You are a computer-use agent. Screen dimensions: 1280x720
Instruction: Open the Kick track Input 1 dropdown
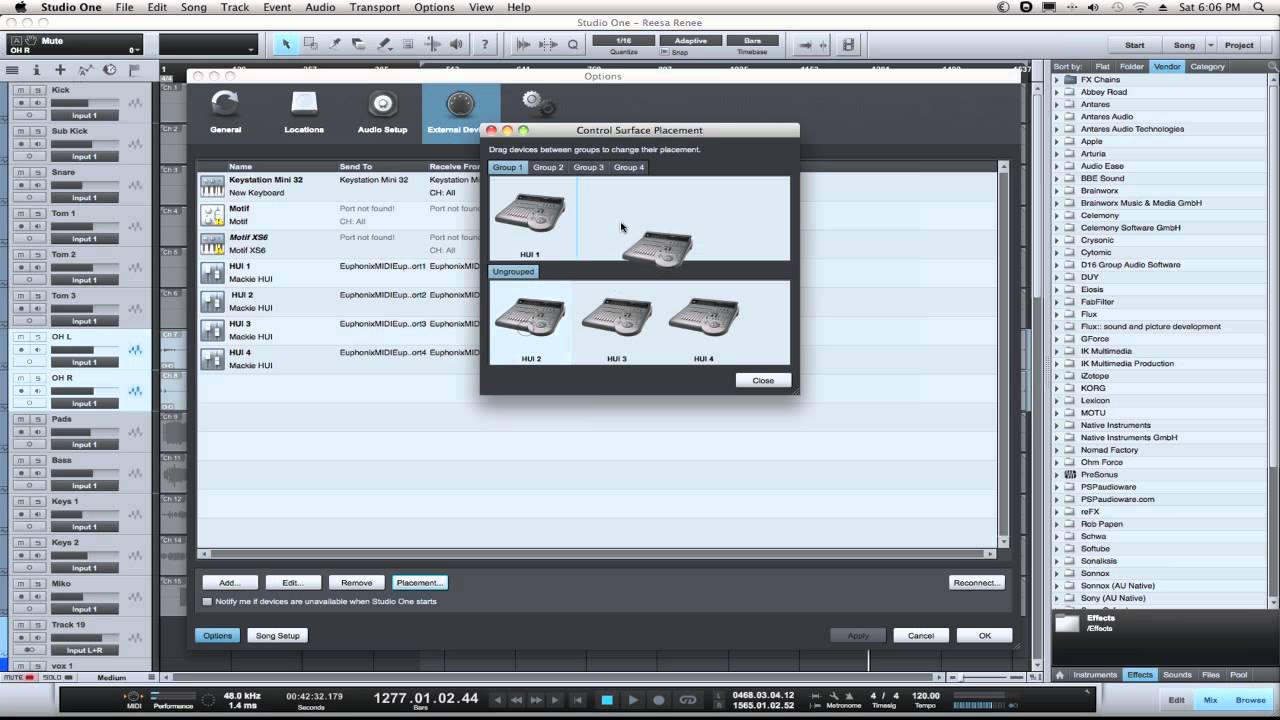(84, 115)
